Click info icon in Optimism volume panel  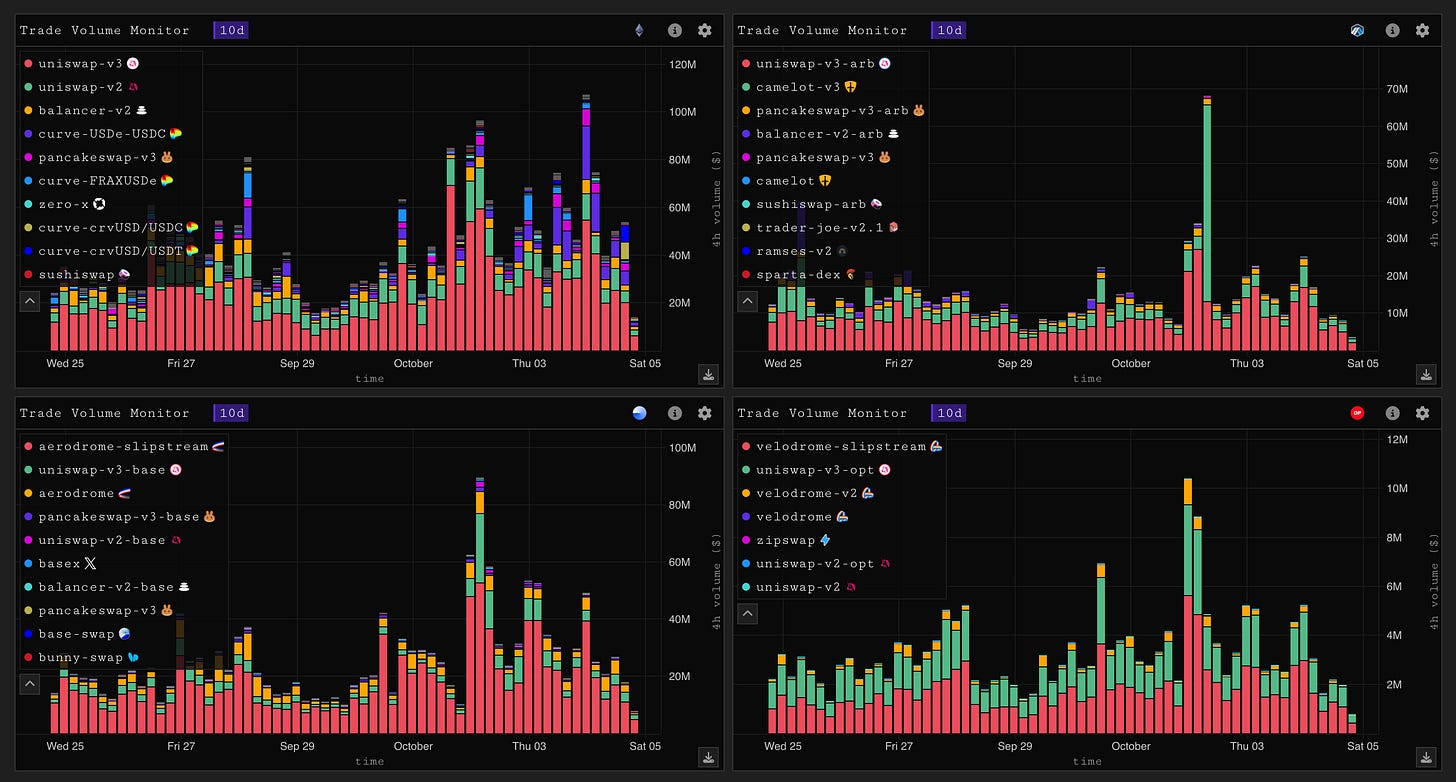1392,413
